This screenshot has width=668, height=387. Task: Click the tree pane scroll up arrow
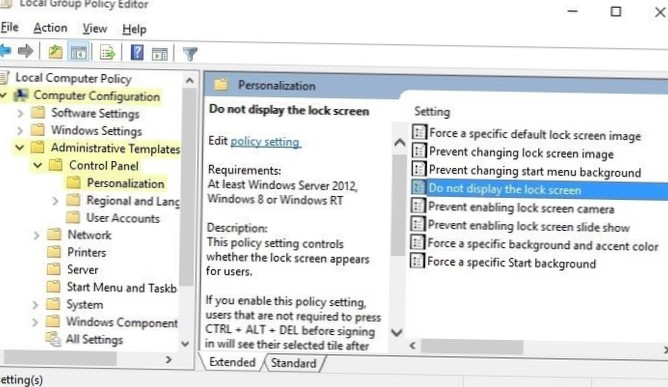click(x=190, y=80)
